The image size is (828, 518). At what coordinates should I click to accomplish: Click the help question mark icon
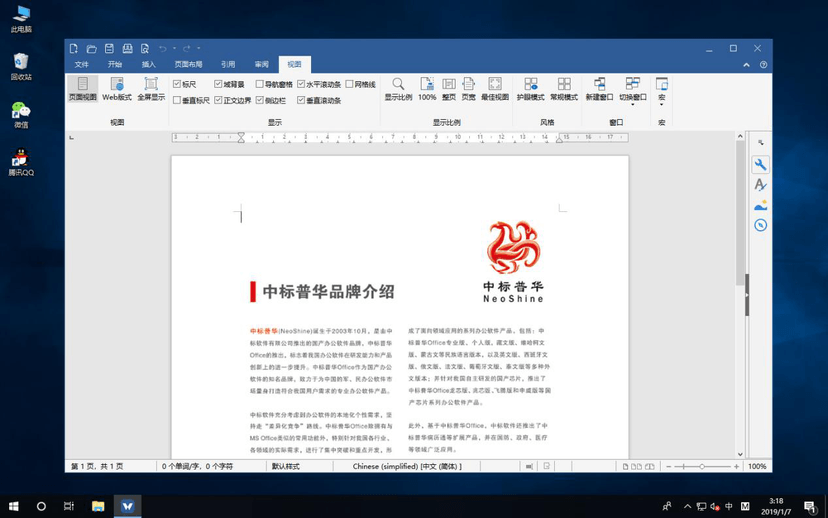(x=764, y=65)
